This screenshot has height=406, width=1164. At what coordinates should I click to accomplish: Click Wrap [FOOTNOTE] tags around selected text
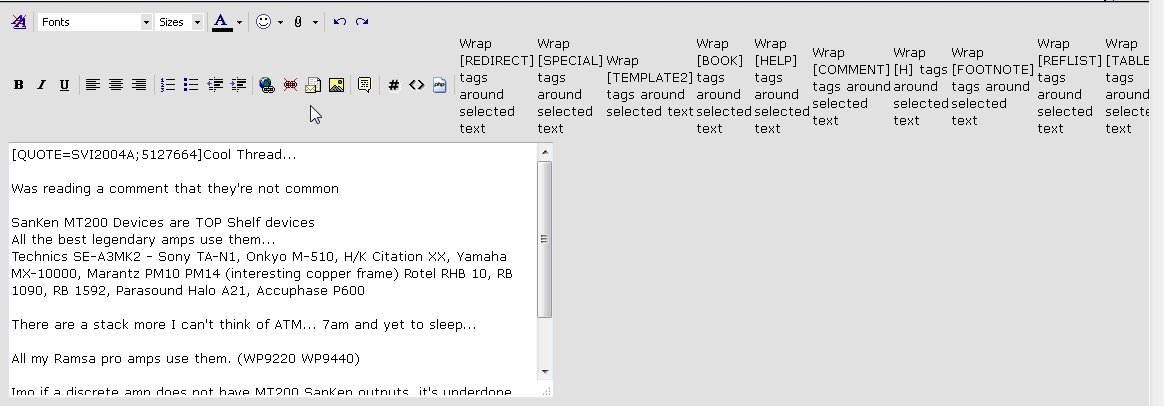click(x=993, y=86)
